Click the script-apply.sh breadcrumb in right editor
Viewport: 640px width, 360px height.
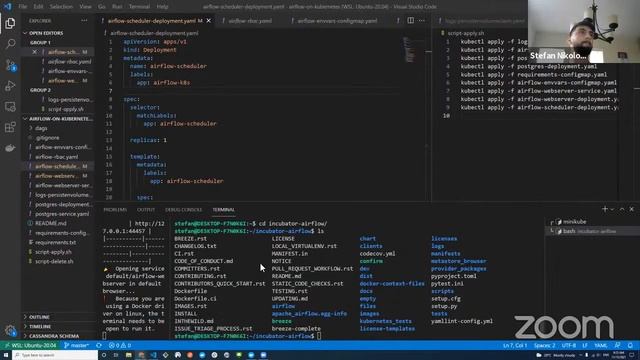[x=465, y=33]
